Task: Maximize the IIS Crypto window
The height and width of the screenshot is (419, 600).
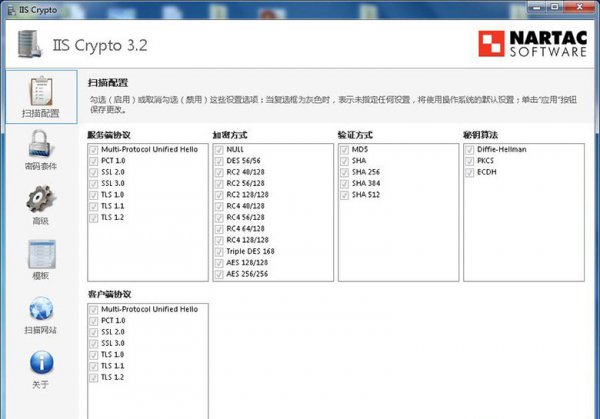Action: [x=556, y=7]
